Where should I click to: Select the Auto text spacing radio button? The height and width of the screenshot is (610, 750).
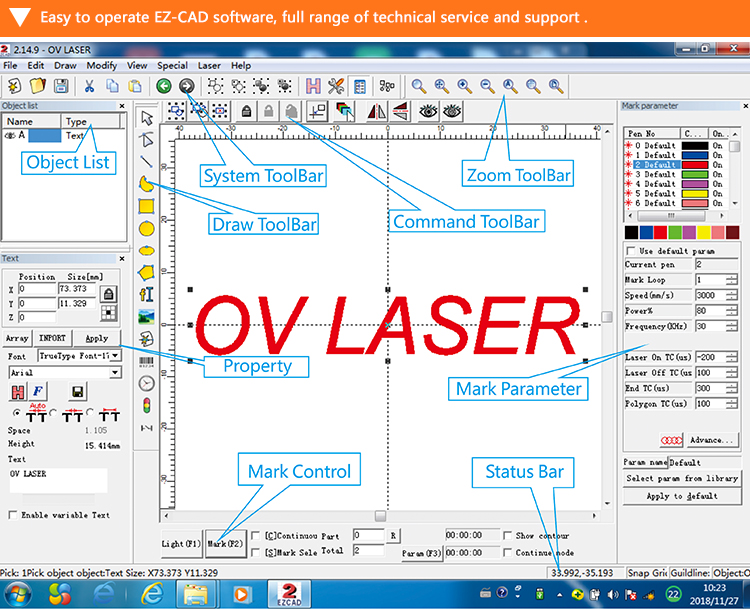[17, 412]
